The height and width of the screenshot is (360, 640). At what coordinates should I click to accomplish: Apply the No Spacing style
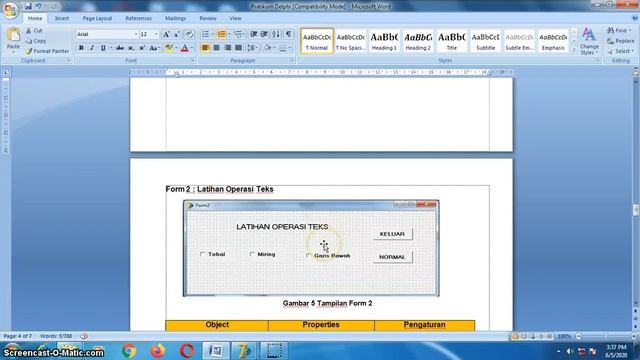351,41
